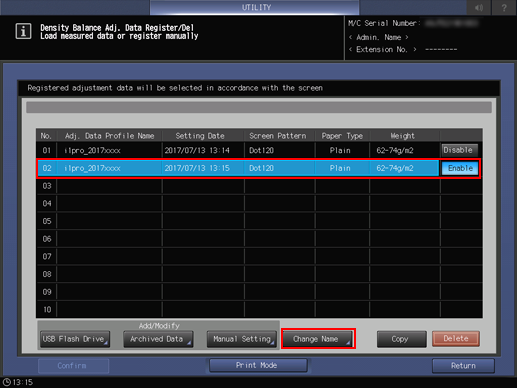This screenshot has height=388, width=517.
Task: Click the clock icon in status bar
Action: click(x=7, y=382)
